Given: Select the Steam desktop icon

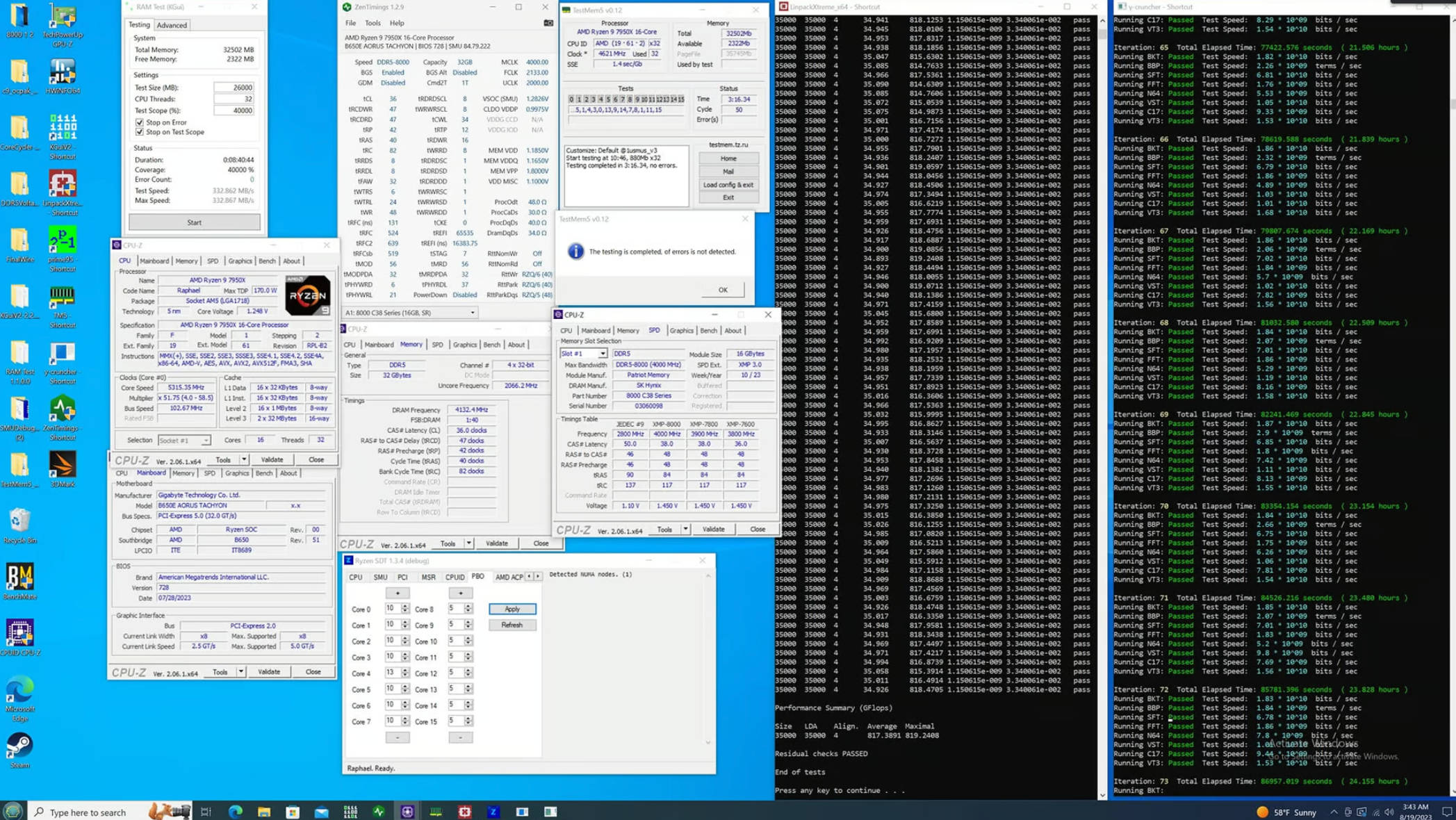Looking at the screenshot, I should point(20,751).
